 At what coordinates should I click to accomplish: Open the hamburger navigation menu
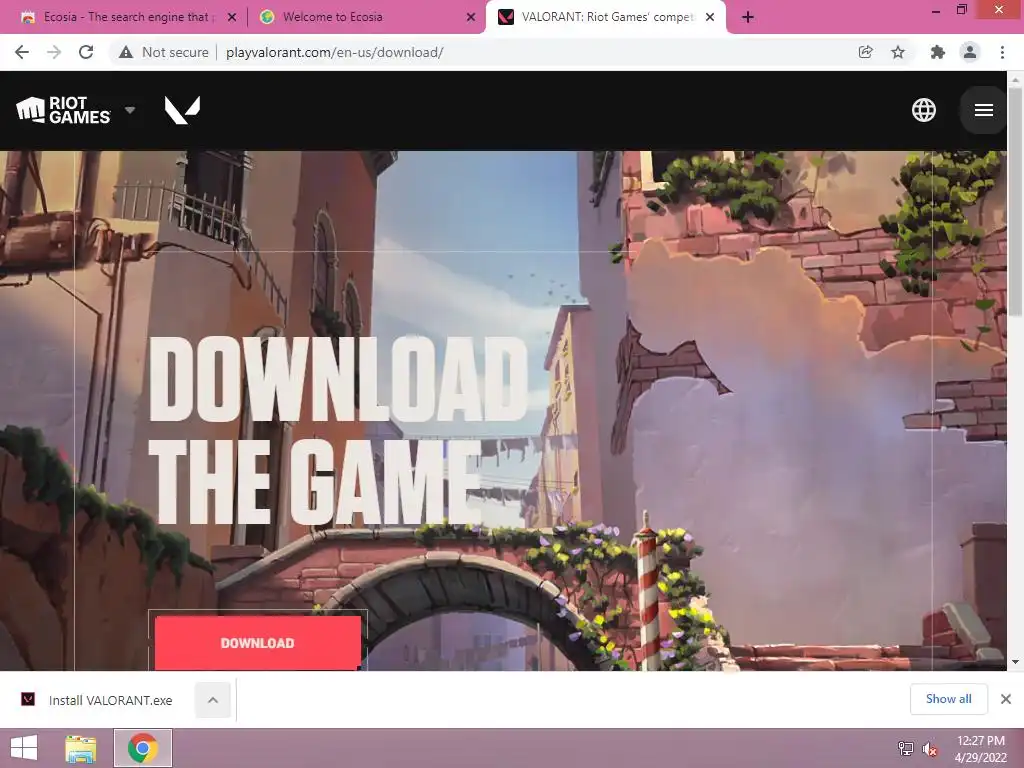984,110
